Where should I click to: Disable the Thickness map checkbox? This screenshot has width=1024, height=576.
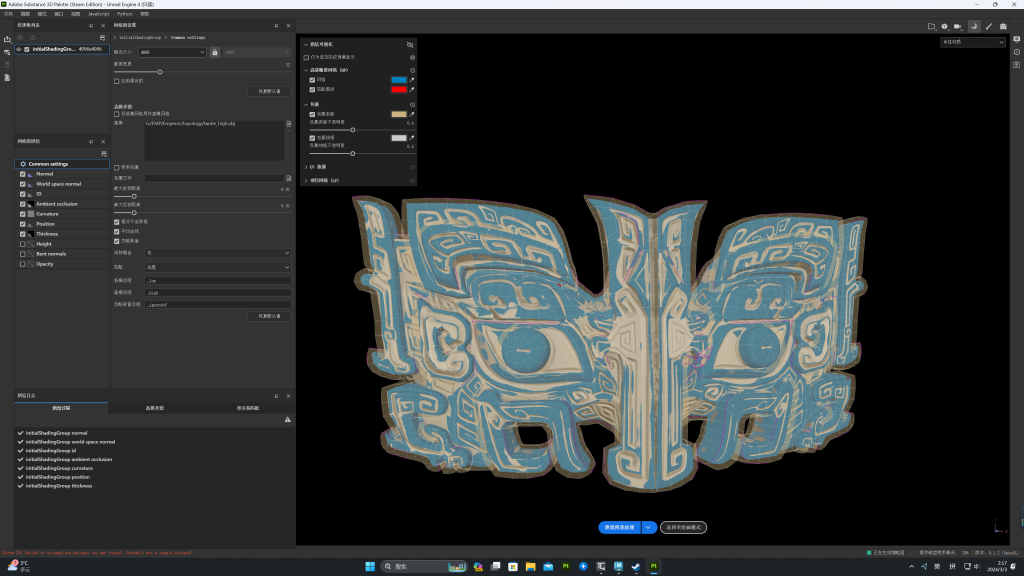pyautogui.click(x=22, y=234)
